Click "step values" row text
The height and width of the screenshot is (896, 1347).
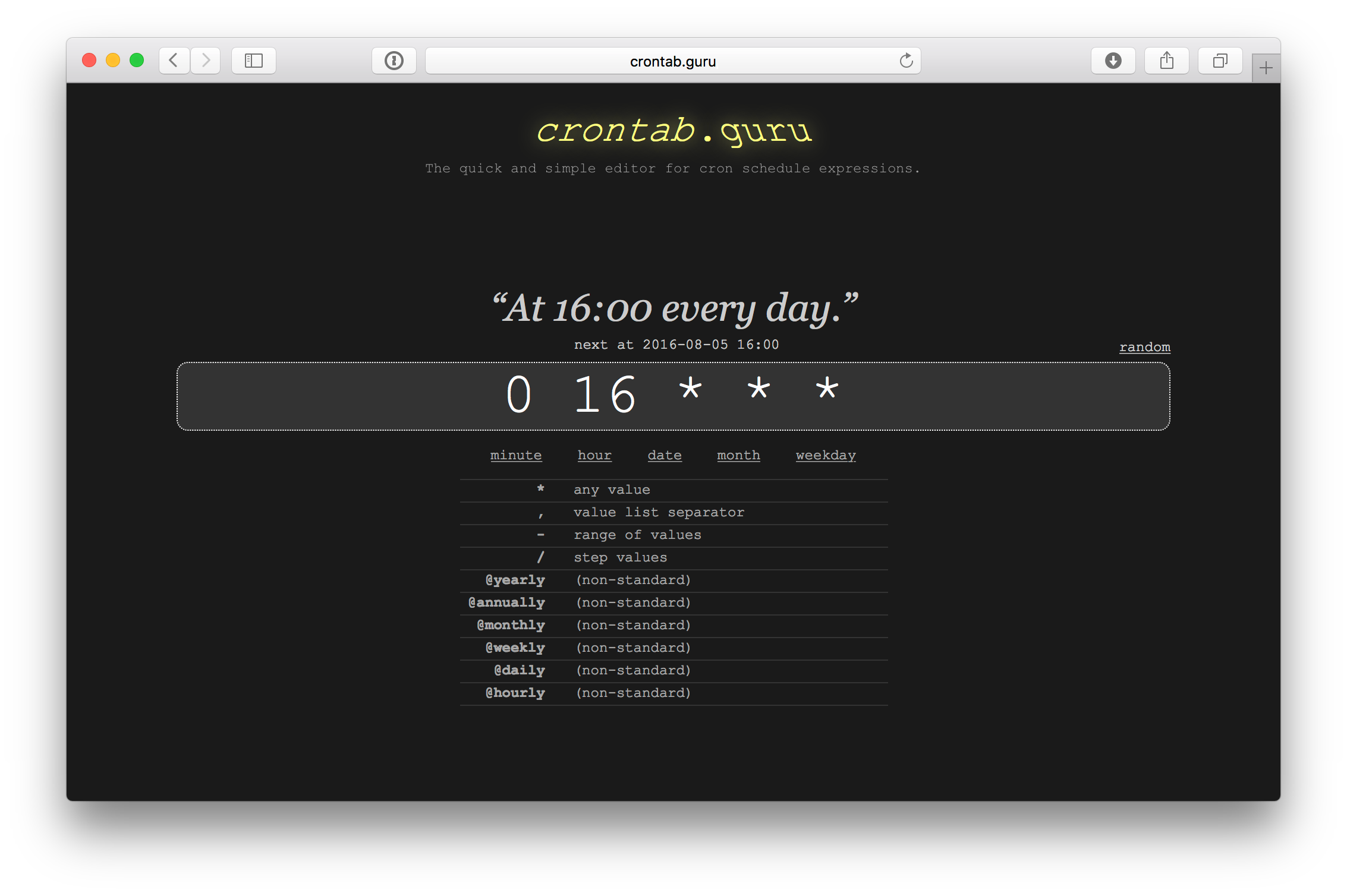[x=620, y=557]
